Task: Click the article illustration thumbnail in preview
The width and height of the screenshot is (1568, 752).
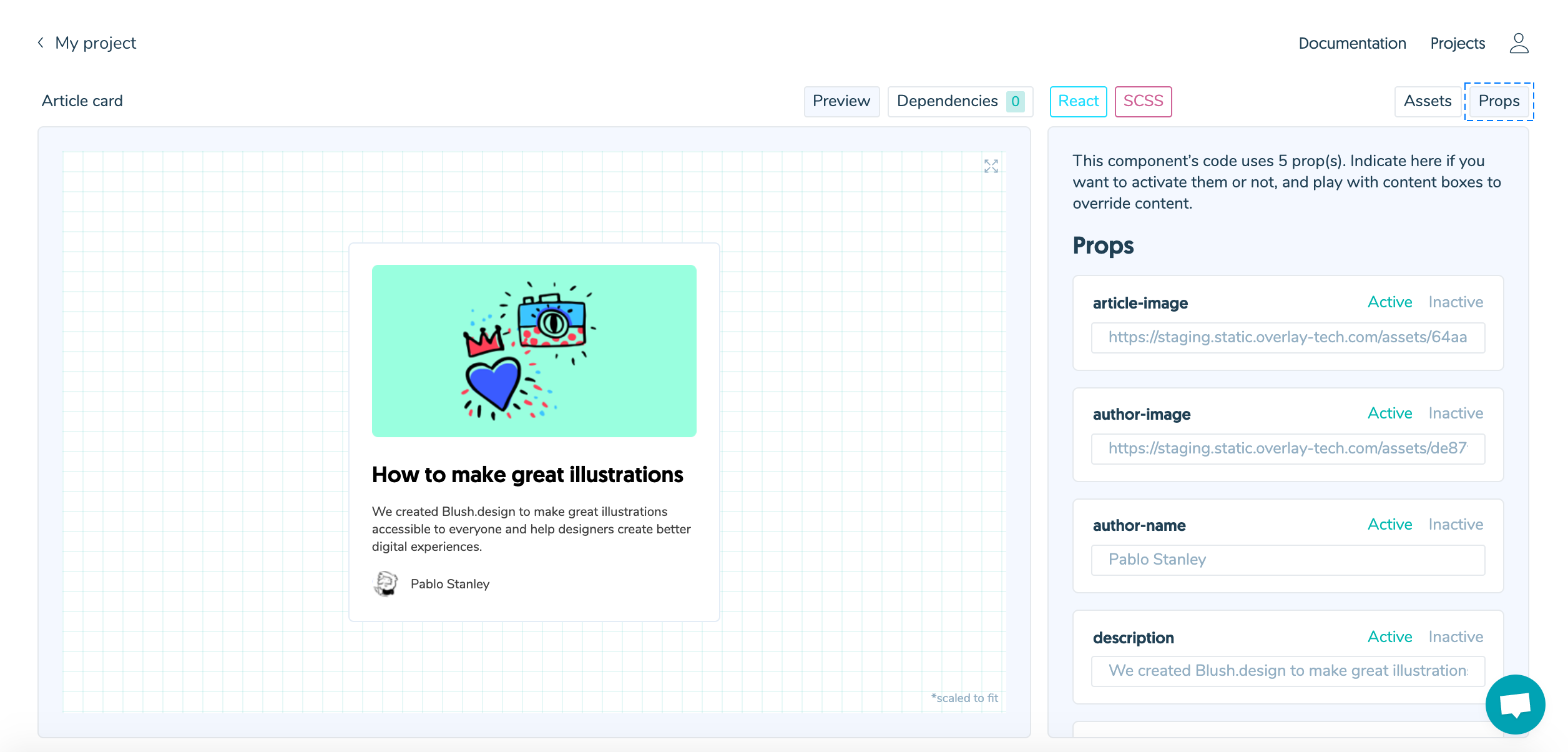Action: click(x=534, y=350)
